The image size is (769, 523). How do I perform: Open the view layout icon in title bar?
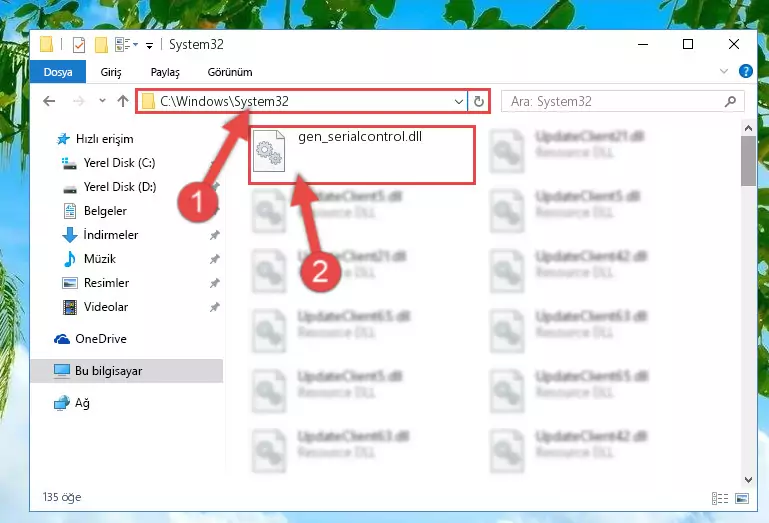122,45
